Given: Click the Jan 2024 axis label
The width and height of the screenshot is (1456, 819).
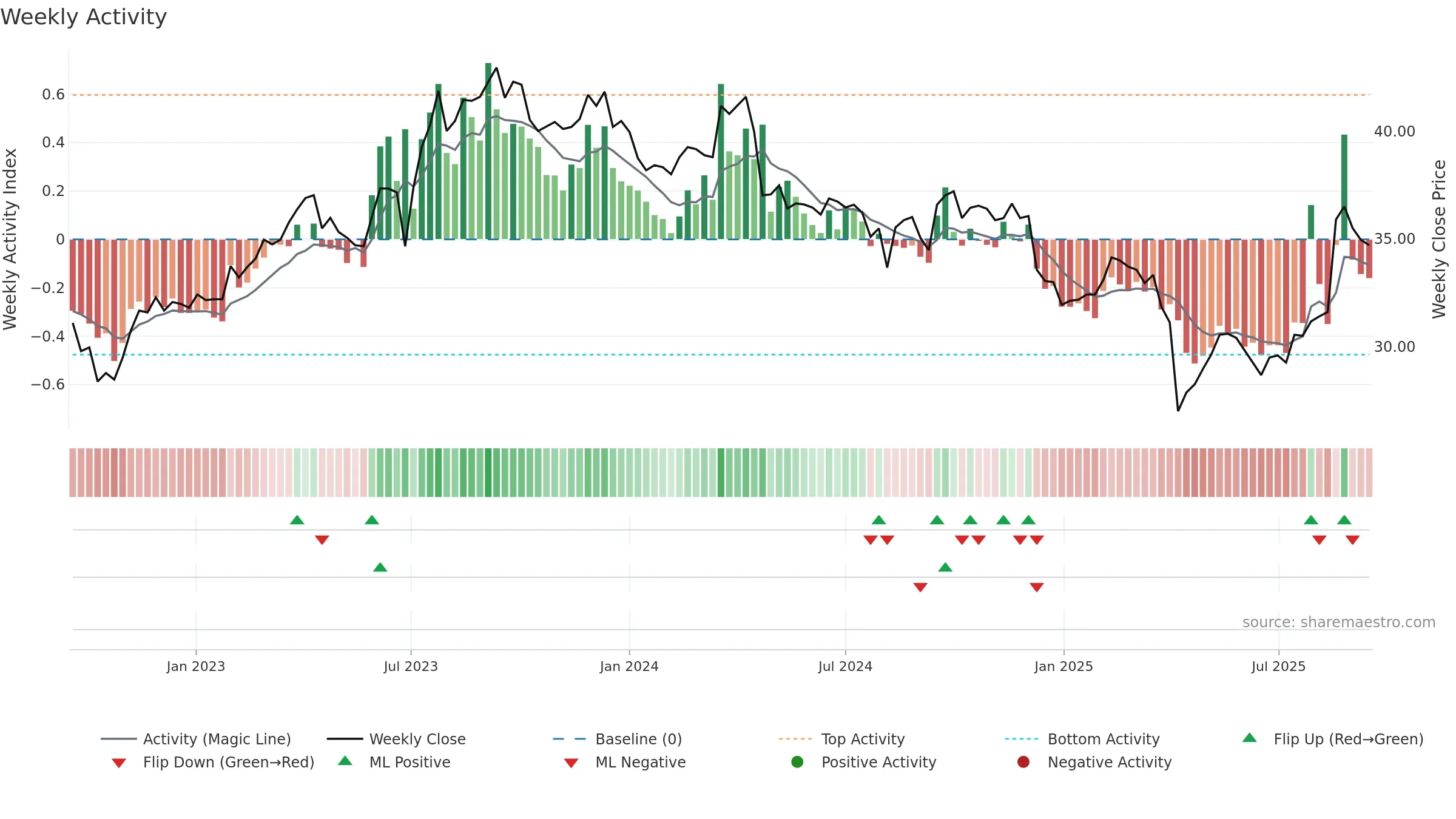Looking at the screenshot, I should [629, 666].
